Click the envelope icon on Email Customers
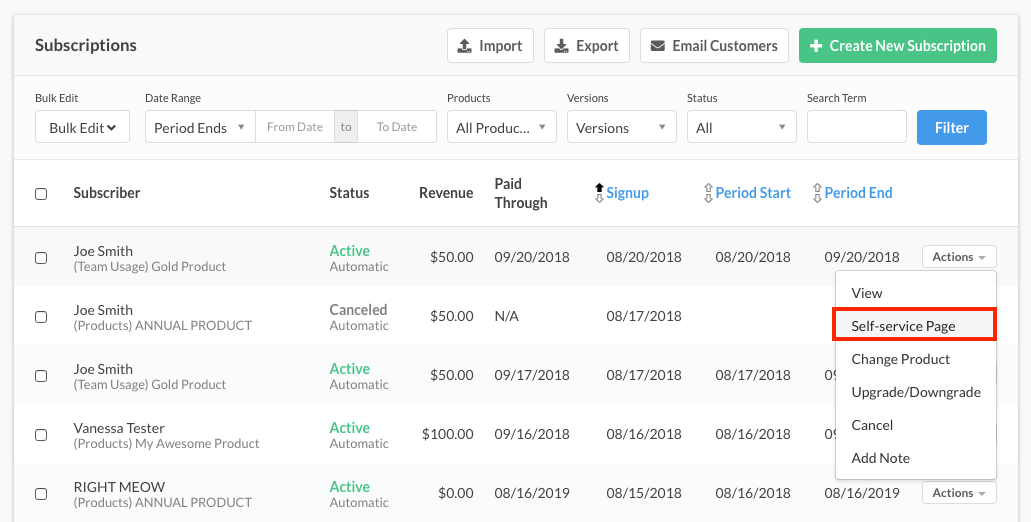 pos(658,46)
